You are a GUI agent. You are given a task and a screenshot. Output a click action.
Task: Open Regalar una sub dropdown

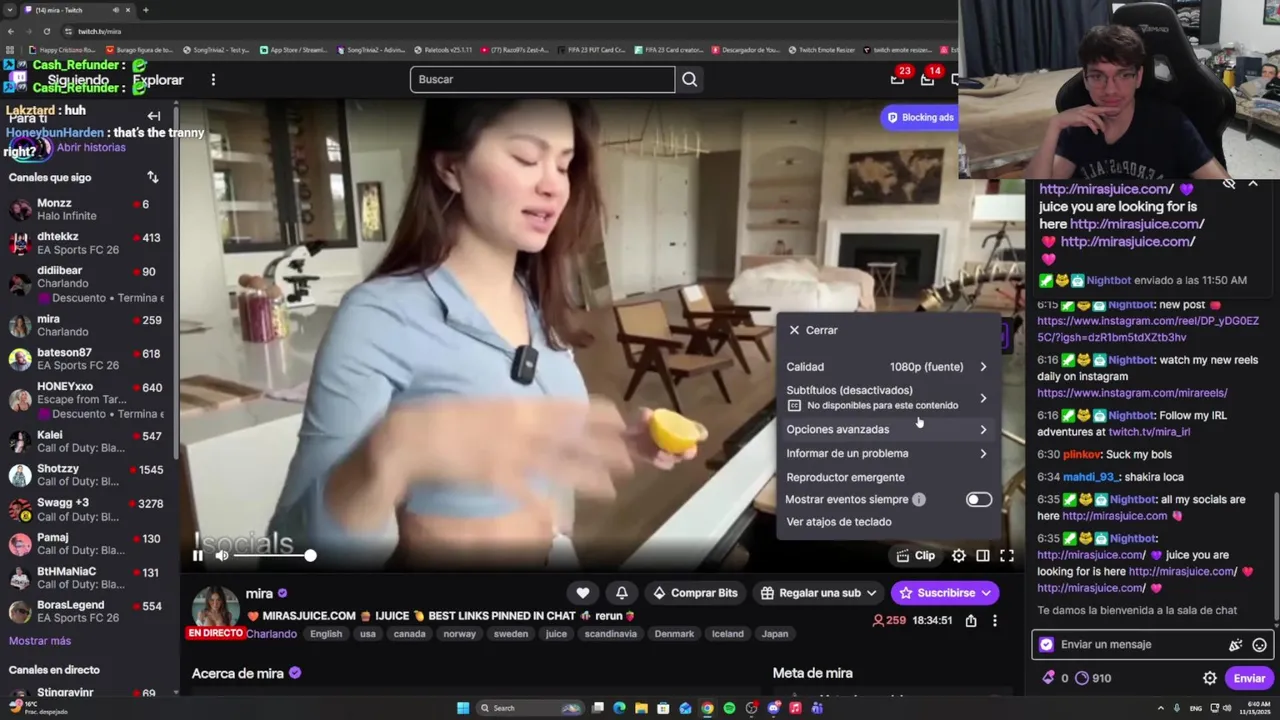coord(819,593)
